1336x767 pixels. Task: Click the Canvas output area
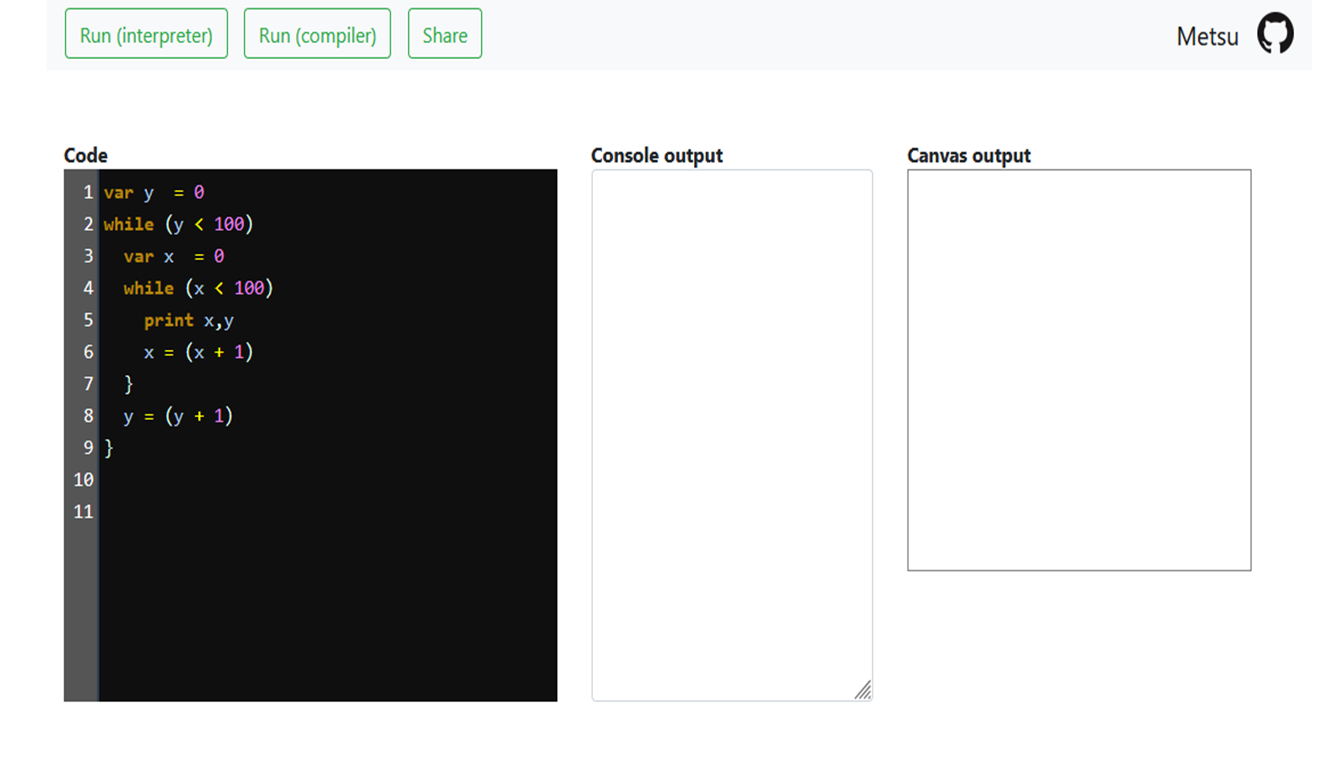pyautogui.click(x=1078, y=369)
